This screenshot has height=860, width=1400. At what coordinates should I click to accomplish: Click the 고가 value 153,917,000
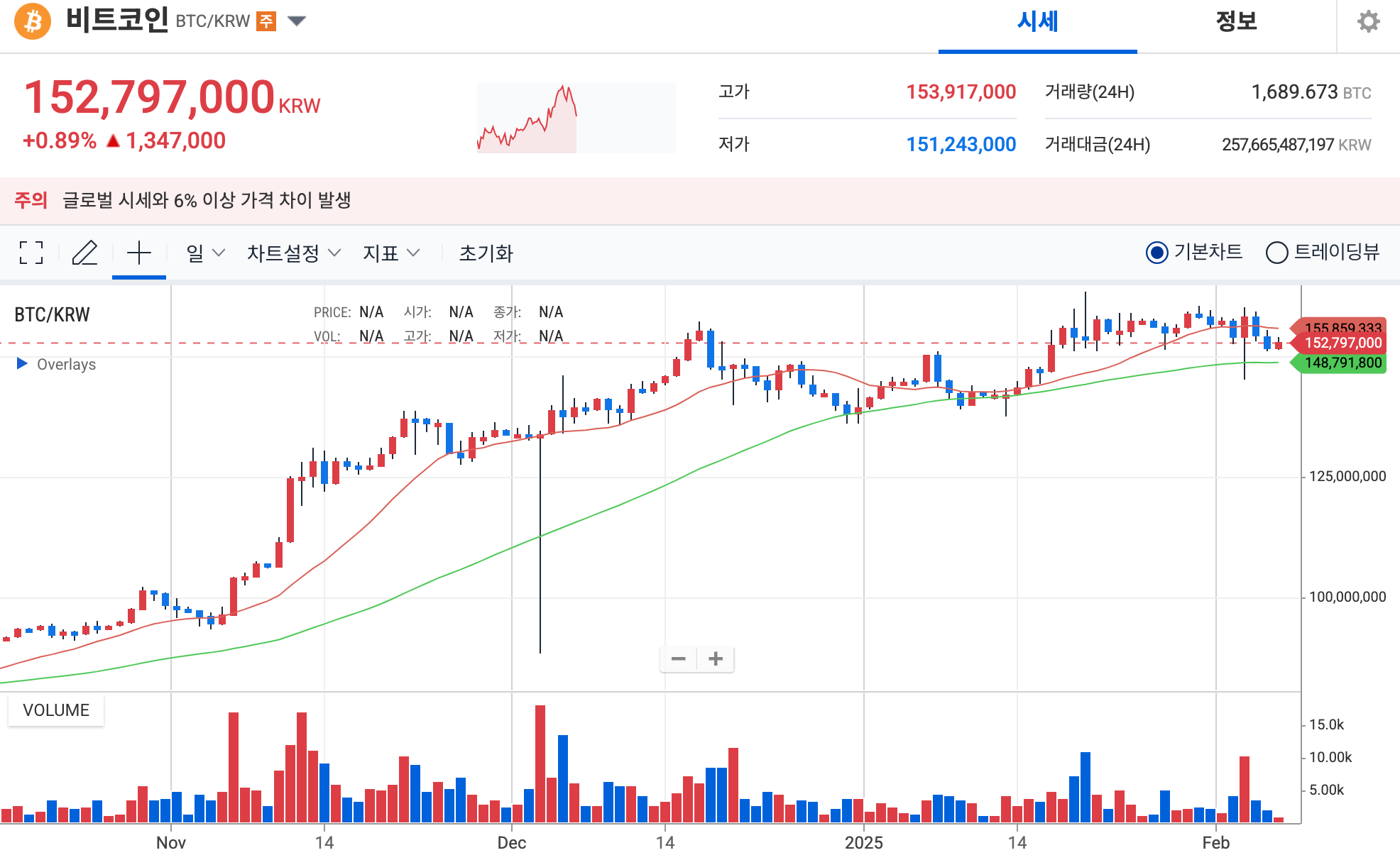pos(961,92)
